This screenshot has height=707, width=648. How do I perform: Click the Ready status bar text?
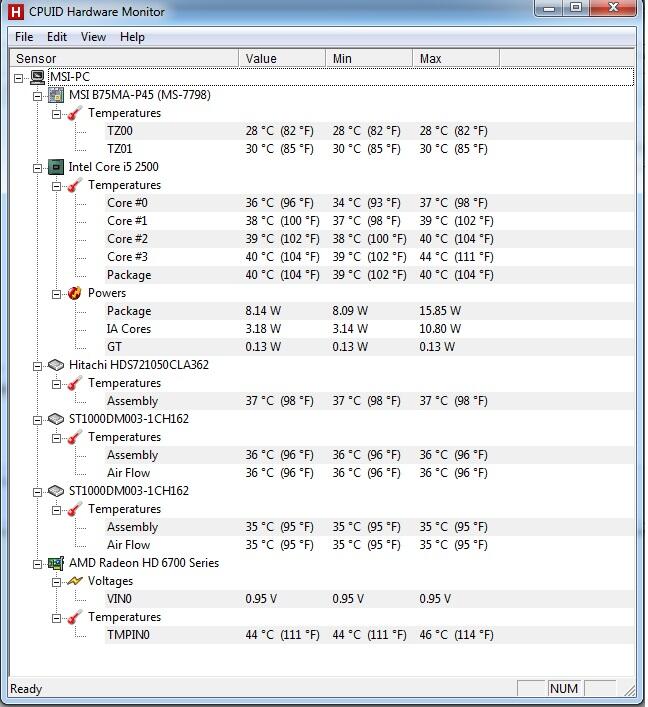[x=26, y=689]
